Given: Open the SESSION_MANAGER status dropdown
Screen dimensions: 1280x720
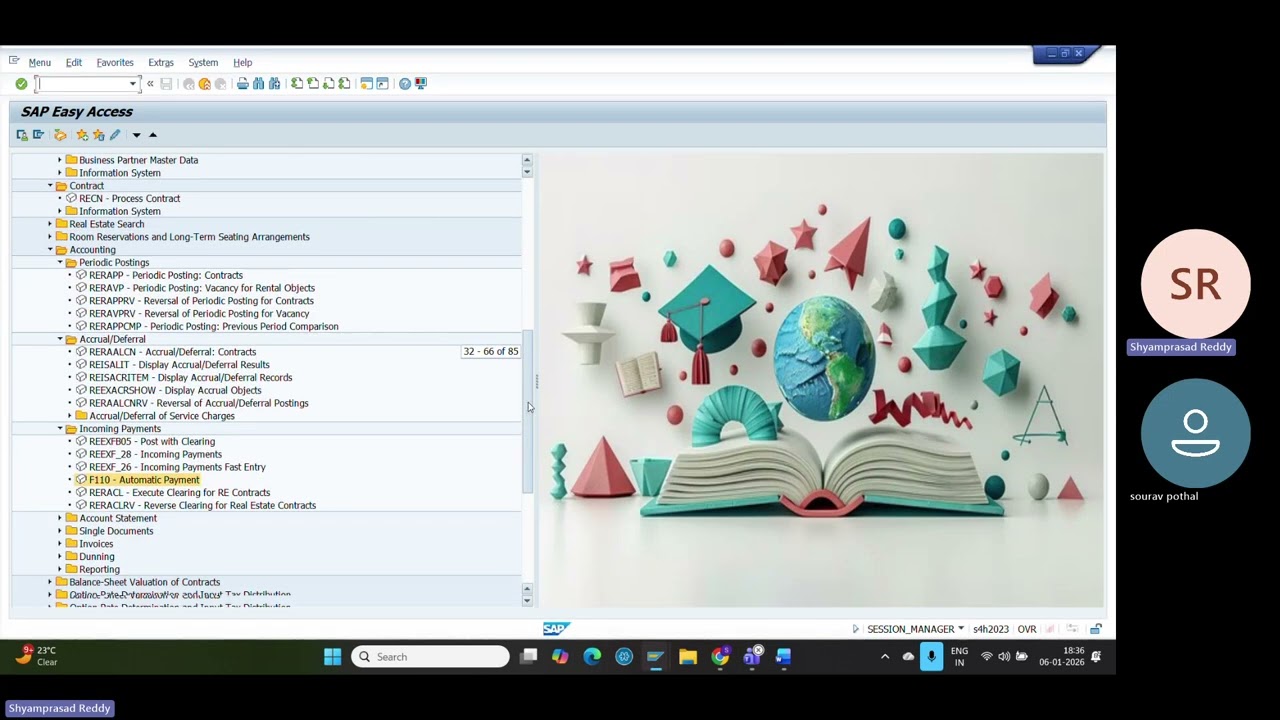Looking at the screenshot, I should pos(961,629).
